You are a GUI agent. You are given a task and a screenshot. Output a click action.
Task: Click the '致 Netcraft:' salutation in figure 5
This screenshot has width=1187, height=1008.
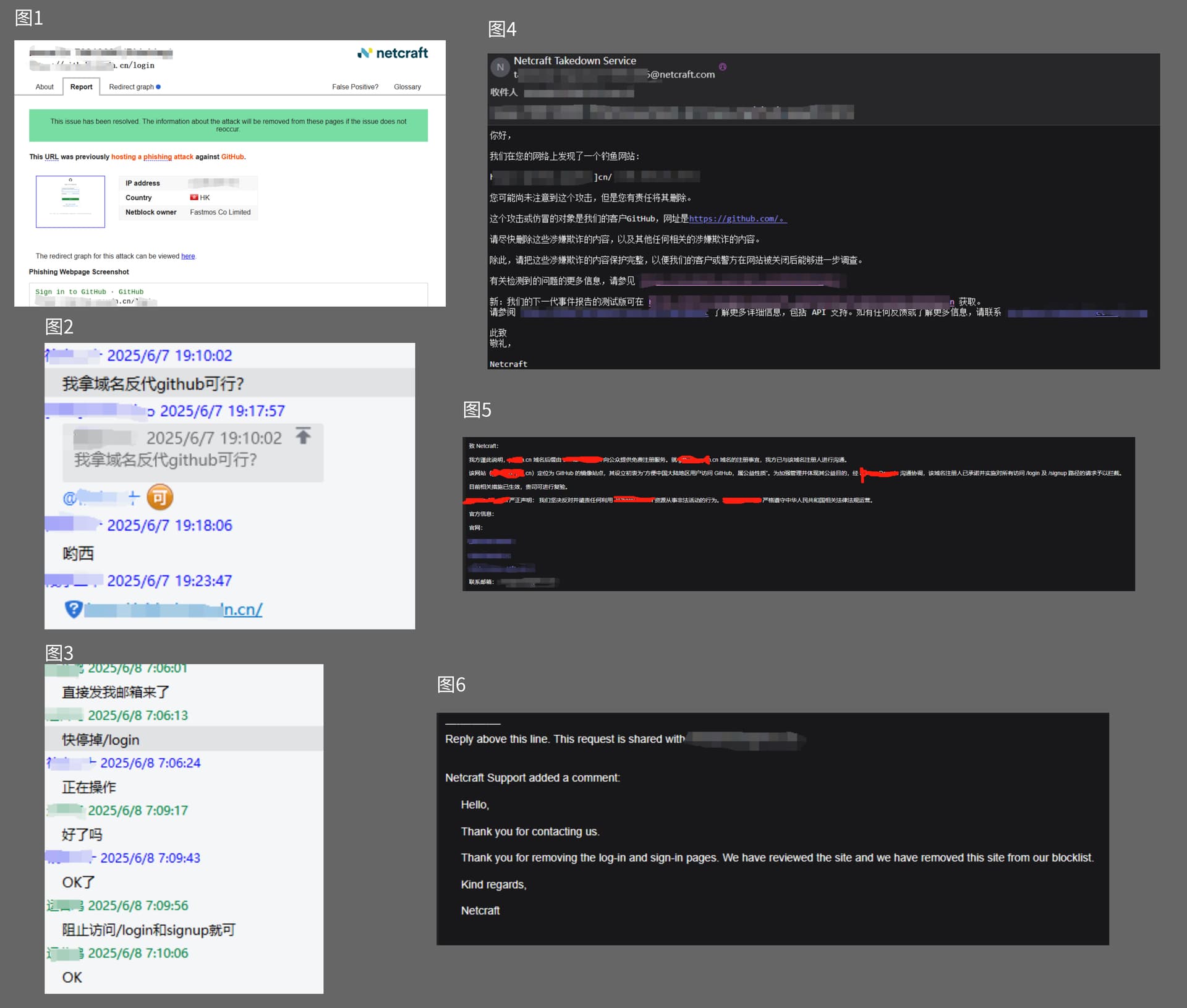[483, 446]
